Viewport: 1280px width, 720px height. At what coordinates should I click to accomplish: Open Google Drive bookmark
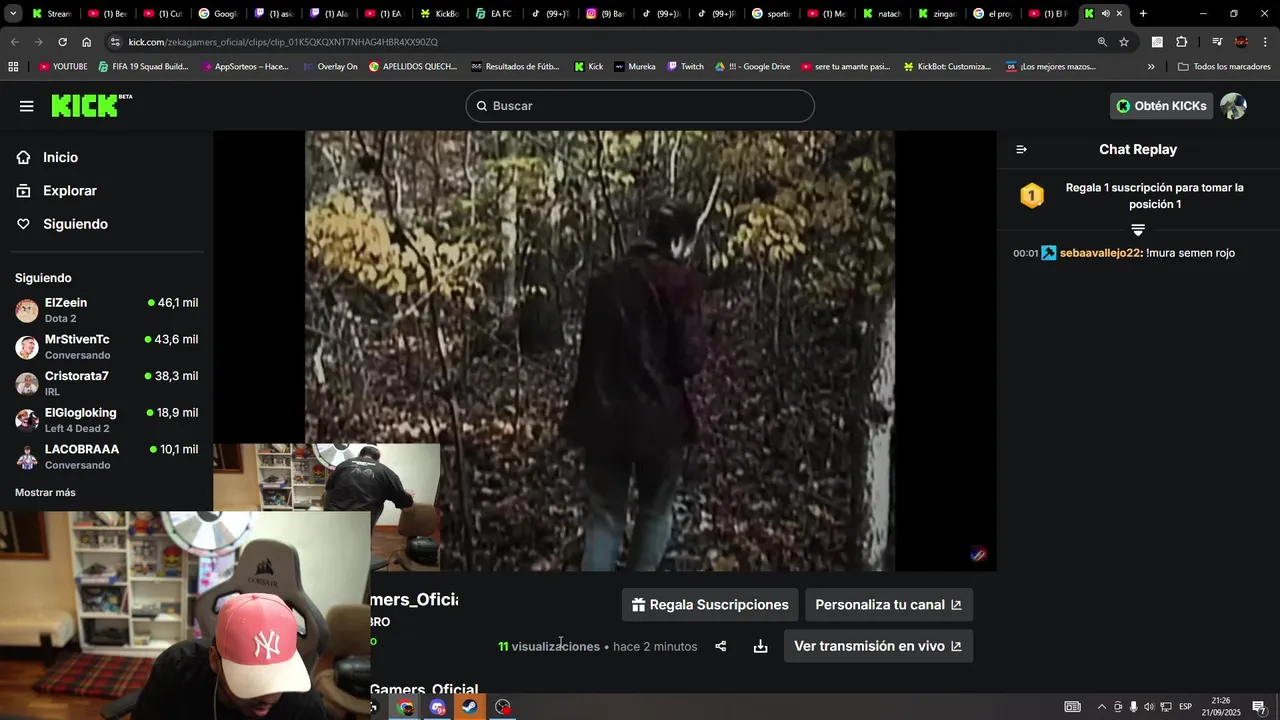click(x=752, y=66)
